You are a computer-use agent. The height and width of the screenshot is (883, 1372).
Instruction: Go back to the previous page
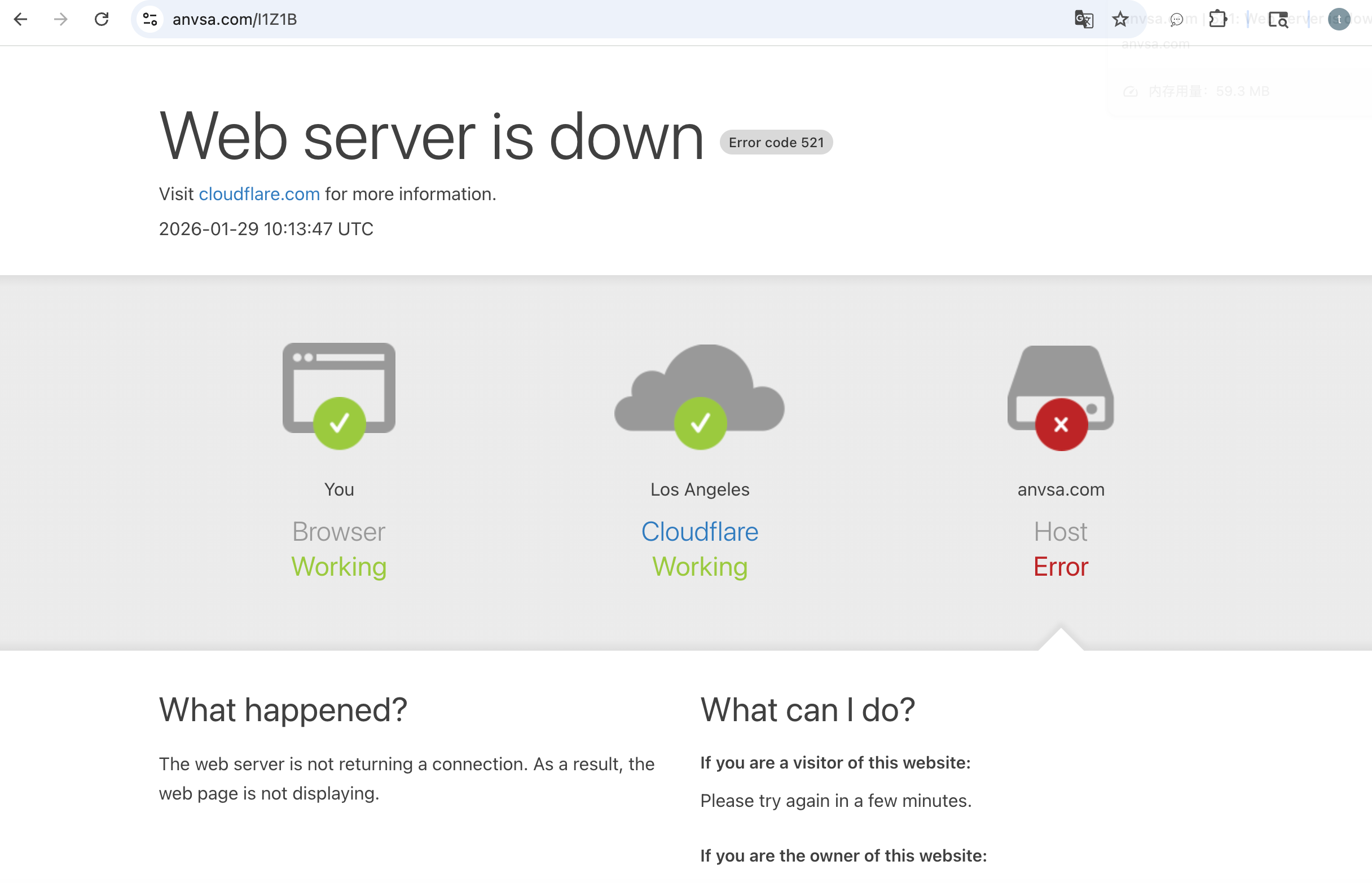(21, 20)
